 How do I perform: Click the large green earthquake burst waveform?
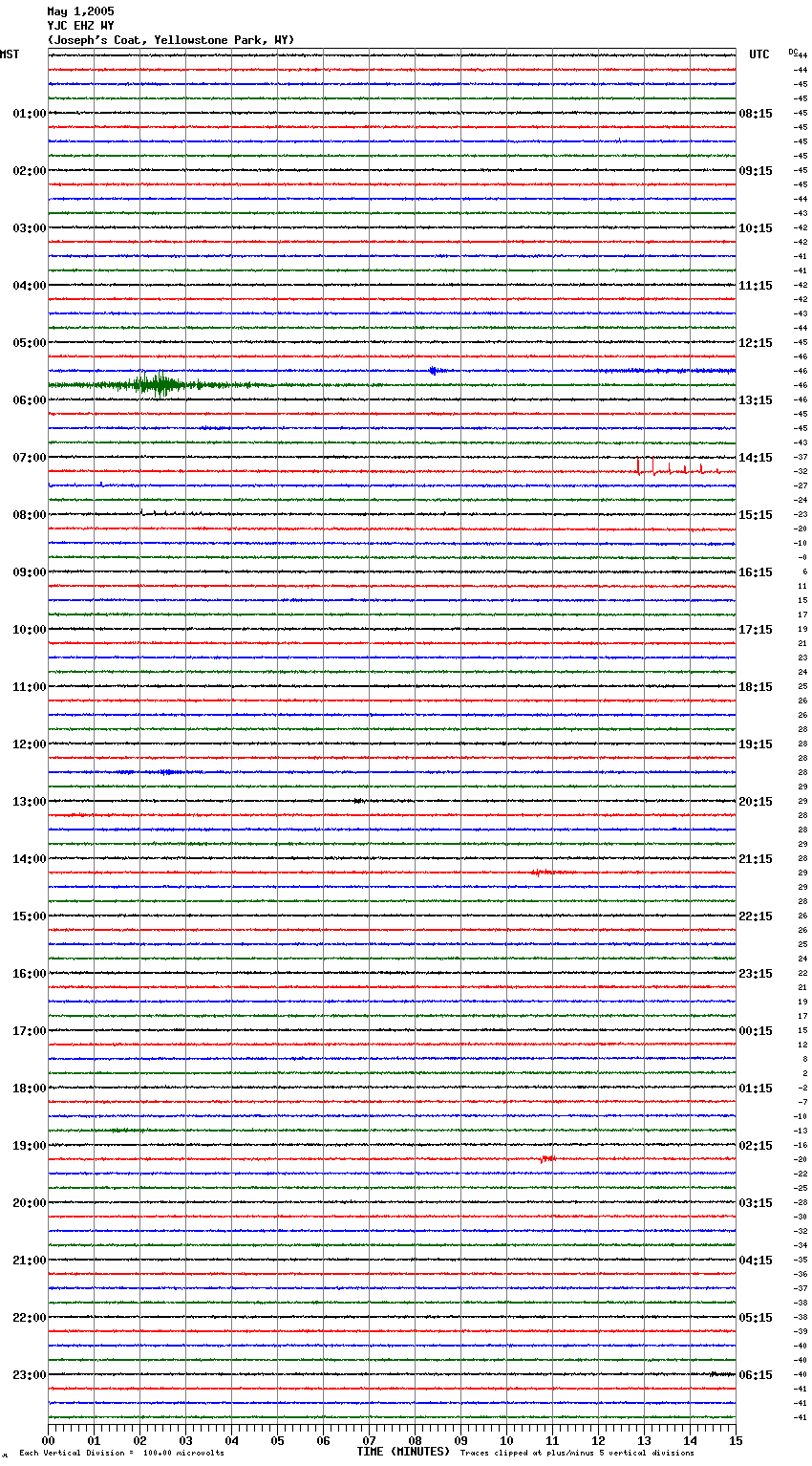point(158,384)
